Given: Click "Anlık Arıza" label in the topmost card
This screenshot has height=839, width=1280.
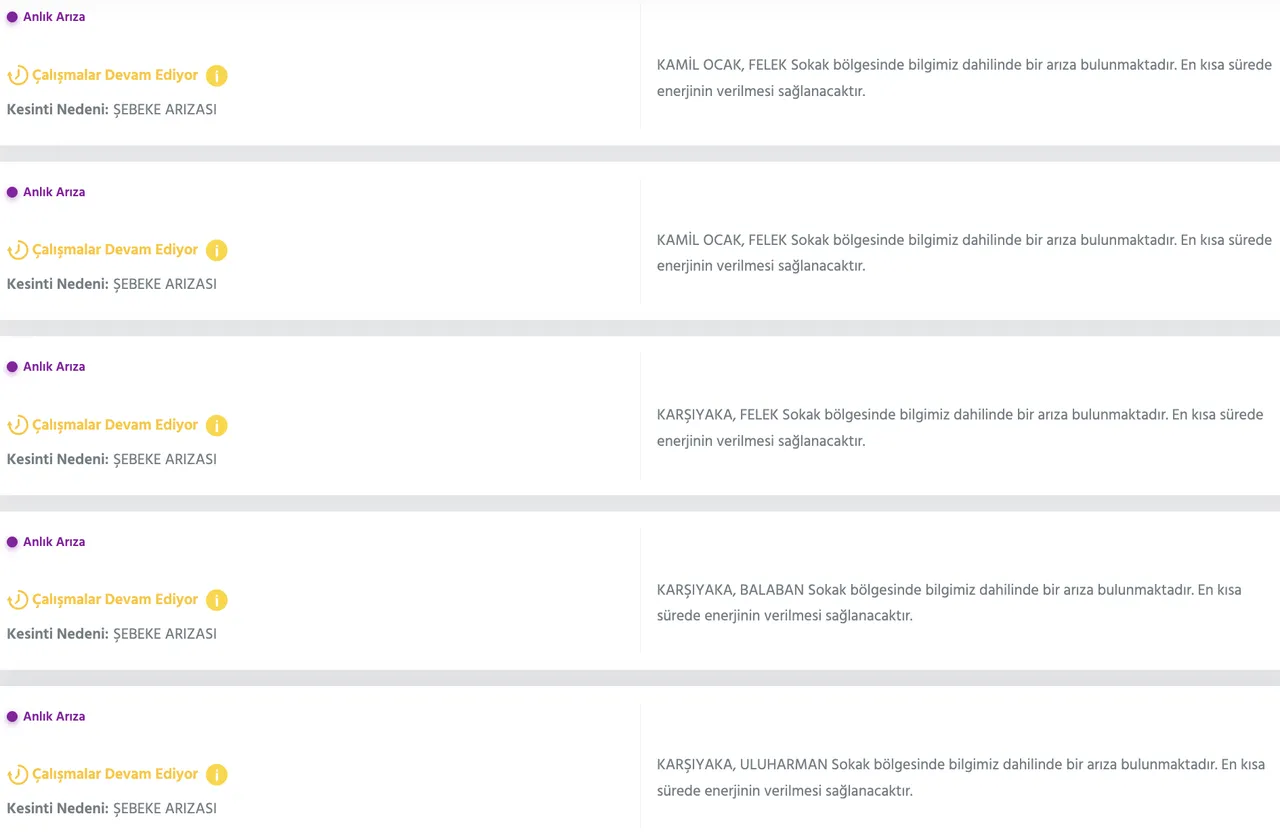Looking at the screenshot, I should 54,17.
